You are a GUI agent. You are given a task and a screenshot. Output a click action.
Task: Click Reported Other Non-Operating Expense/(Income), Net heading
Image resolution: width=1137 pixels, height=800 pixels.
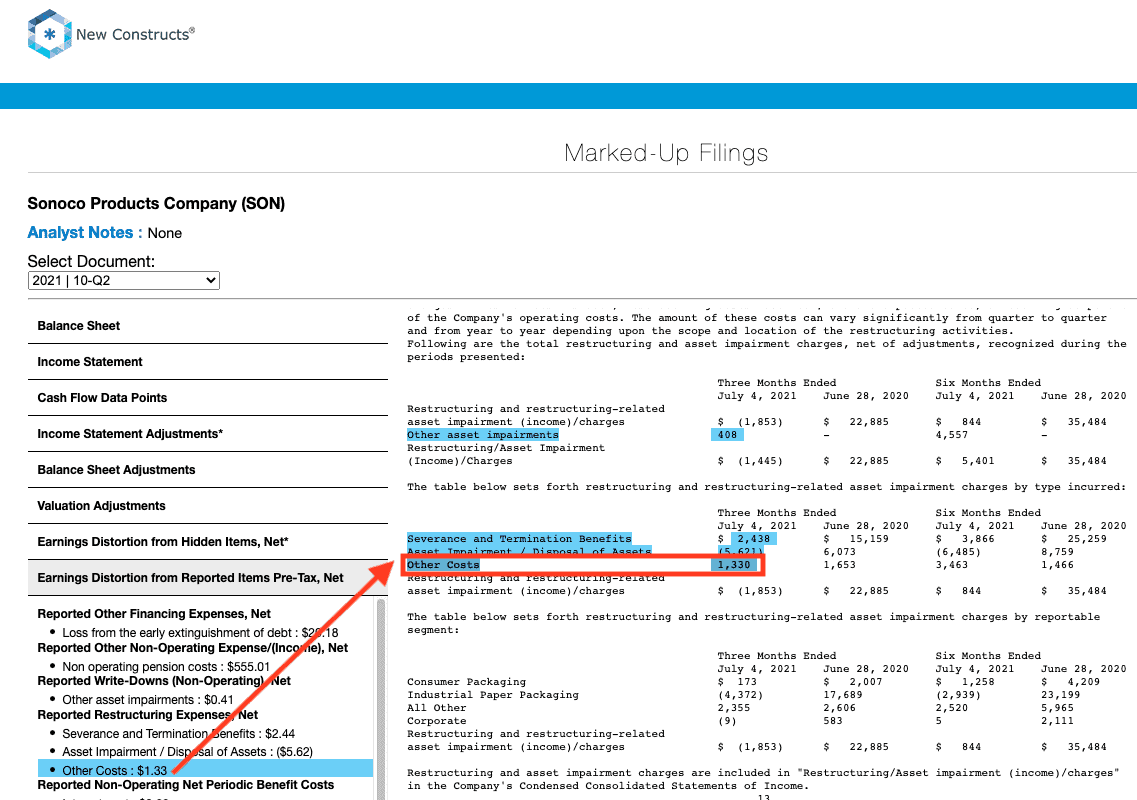coord(193,648)
